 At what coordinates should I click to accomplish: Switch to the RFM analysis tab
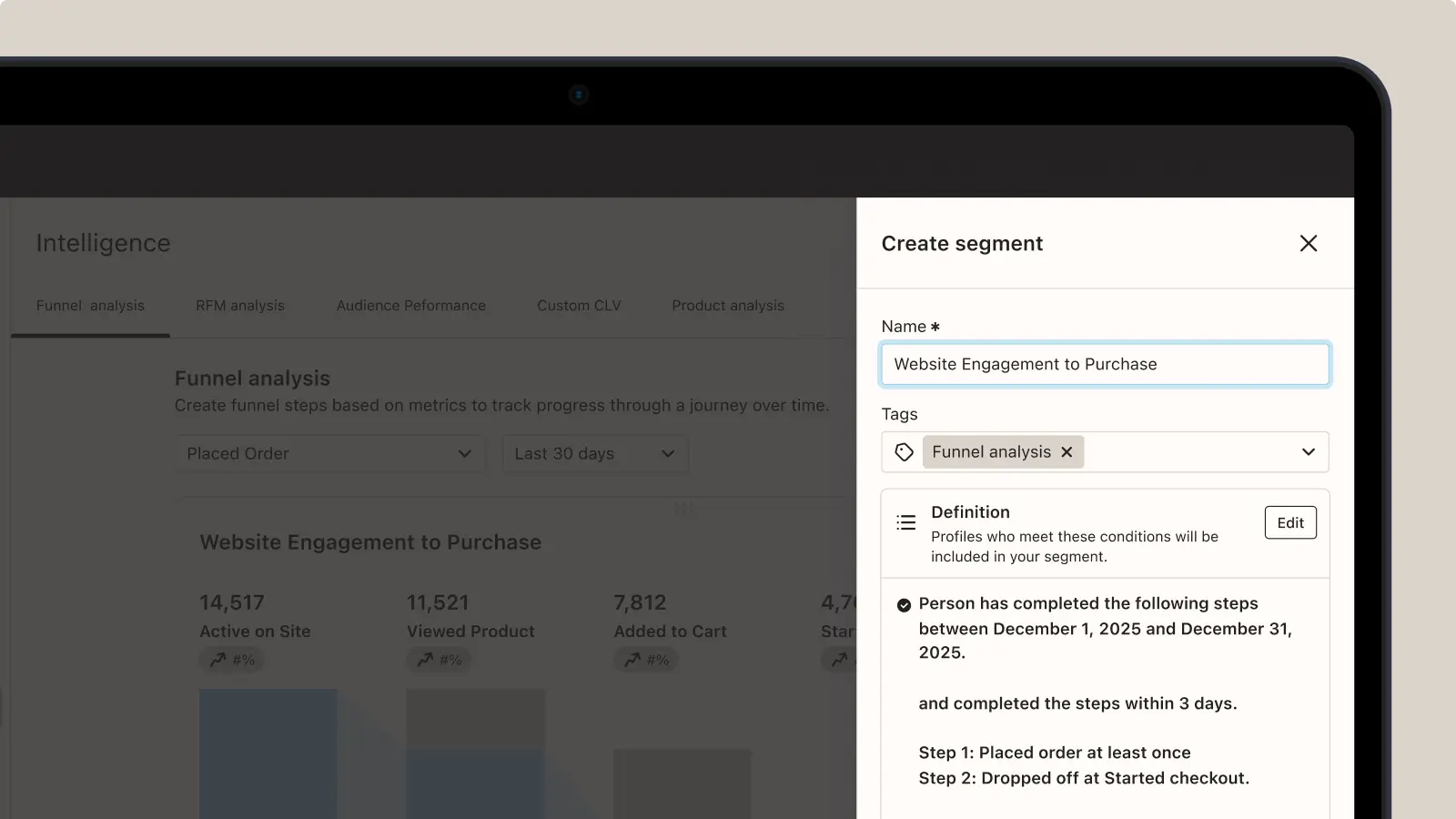[239, 306]
